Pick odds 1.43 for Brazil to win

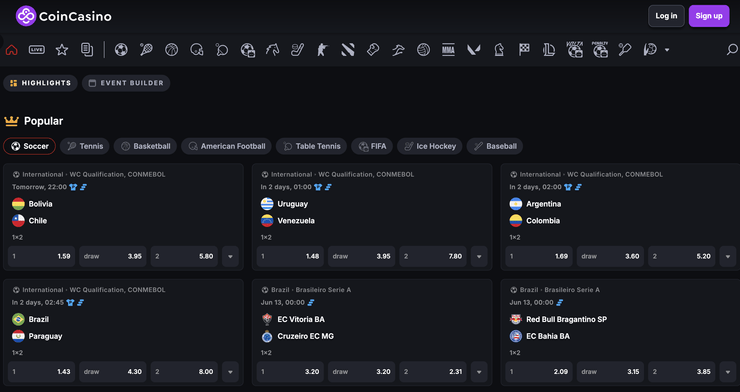(42, 372)
